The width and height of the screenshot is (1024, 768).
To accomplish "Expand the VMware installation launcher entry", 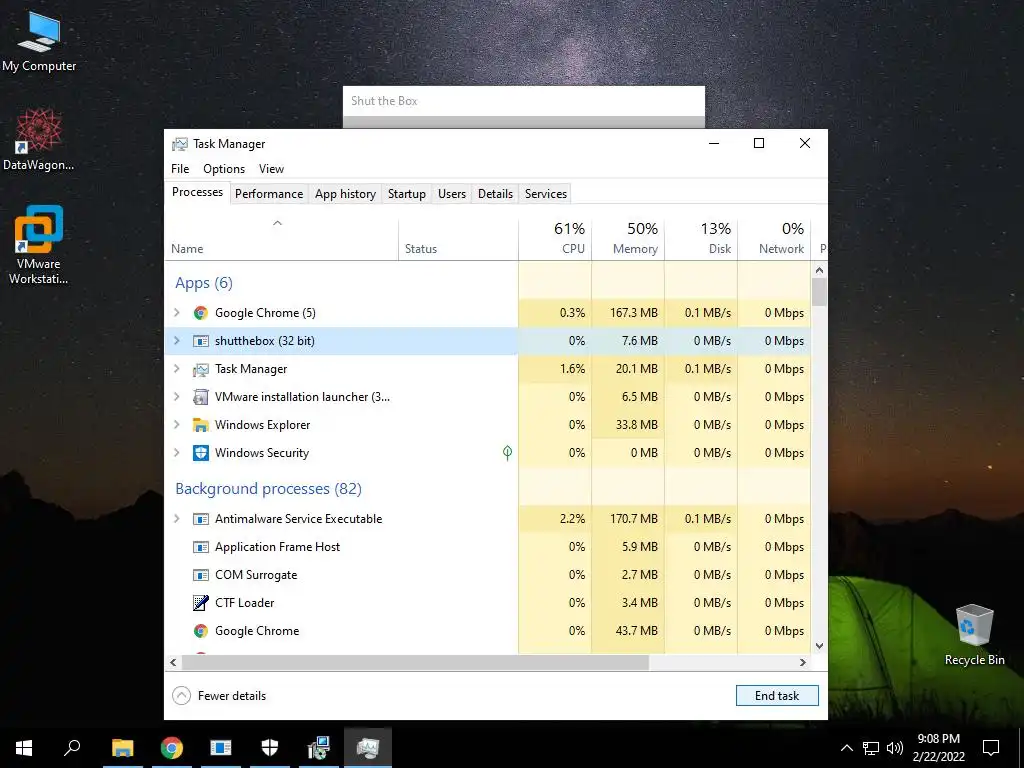I will click(176, 397).
